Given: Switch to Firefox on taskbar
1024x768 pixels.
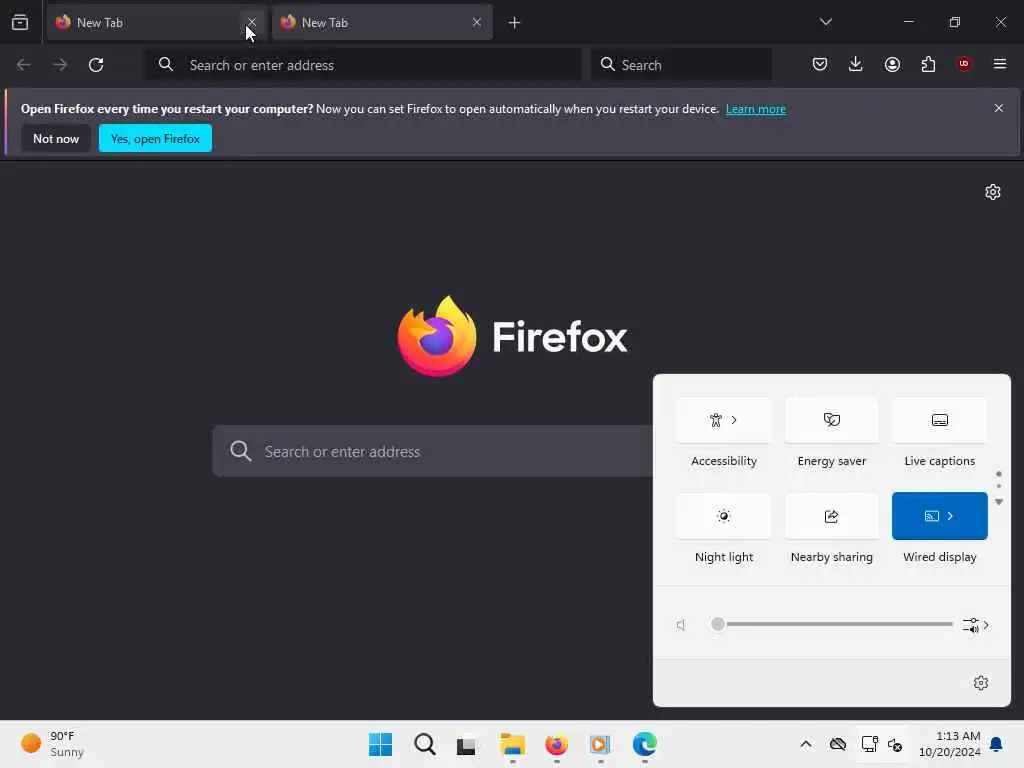Looking at the screenshot, I should click(x=556, y=744).
